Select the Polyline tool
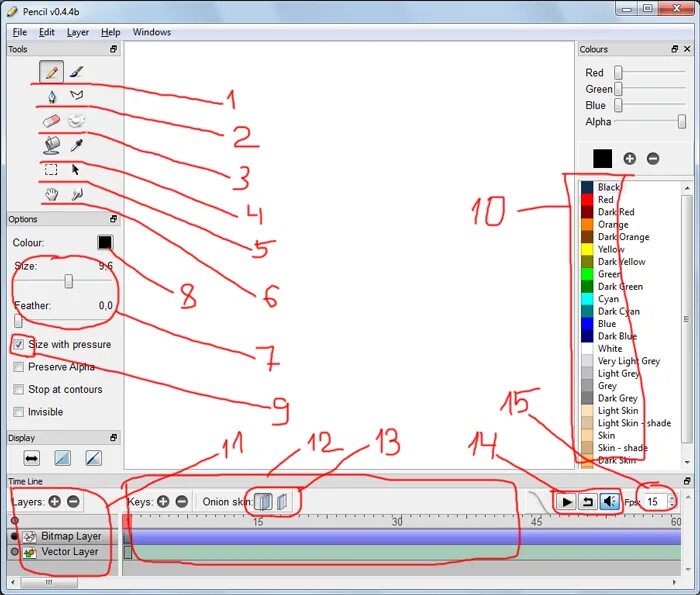 pos(77,95)
